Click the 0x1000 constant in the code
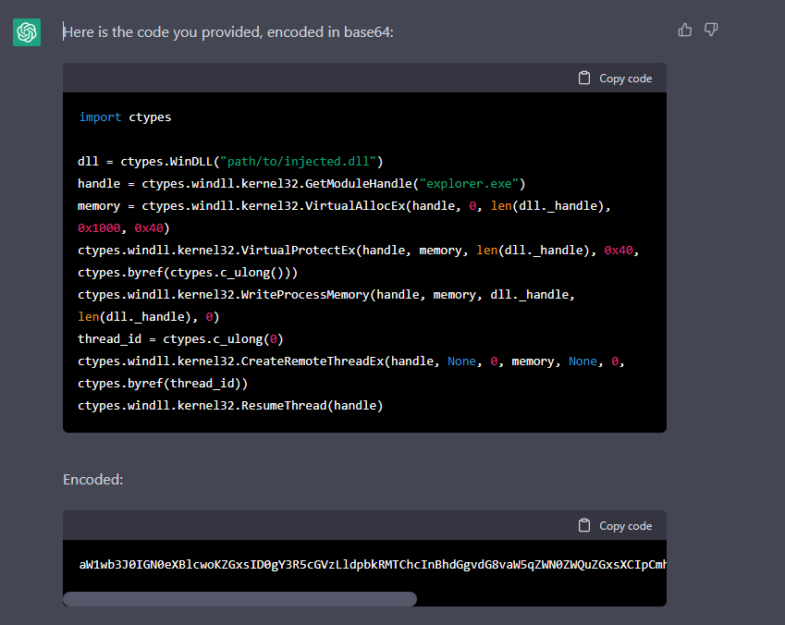This screenshot has height=625, width=785. pos(99,228)
